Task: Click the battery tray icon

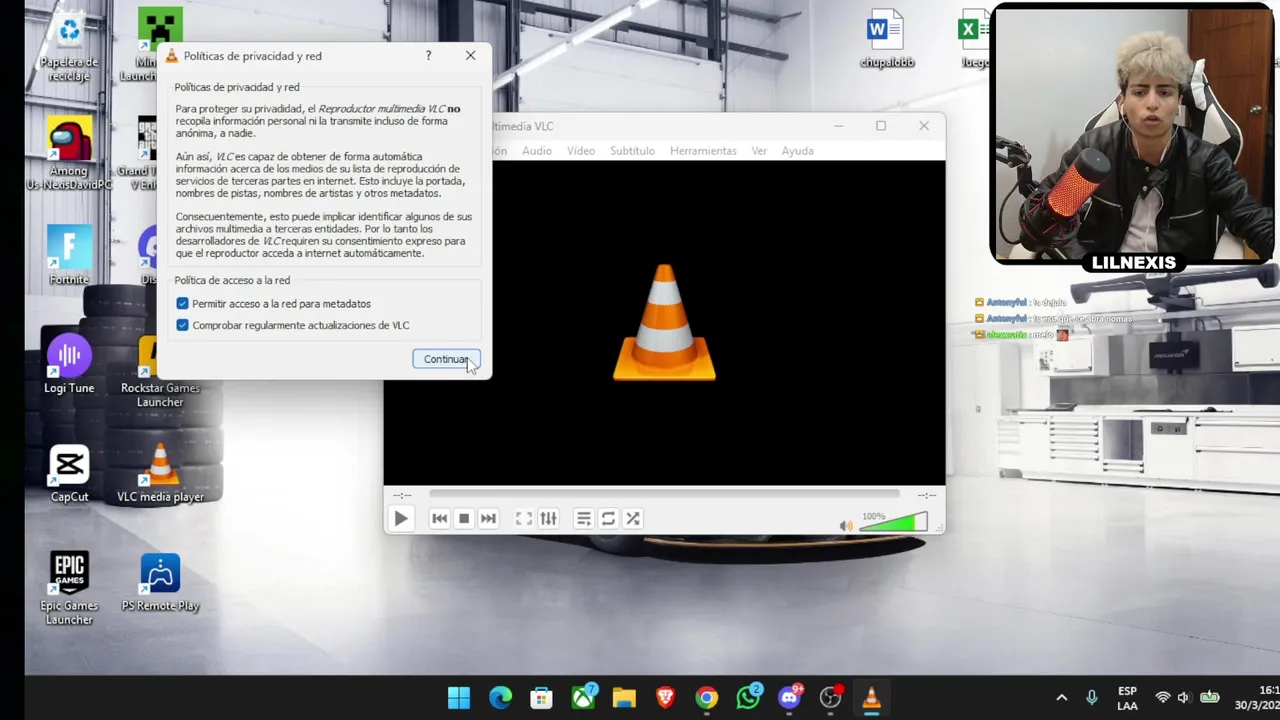Action: [x=1209, y=697]
